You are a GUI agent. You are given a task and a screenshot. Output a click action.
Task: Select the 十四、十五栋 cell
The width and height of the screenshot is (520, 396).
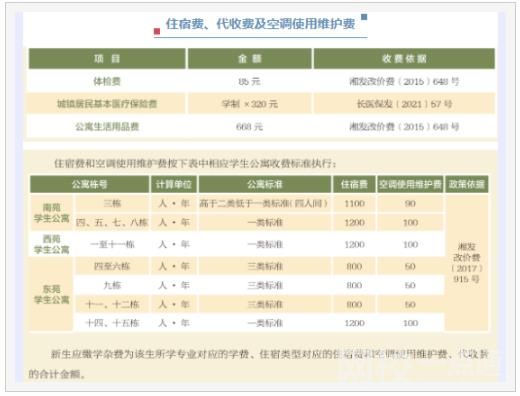coord(112,323)
